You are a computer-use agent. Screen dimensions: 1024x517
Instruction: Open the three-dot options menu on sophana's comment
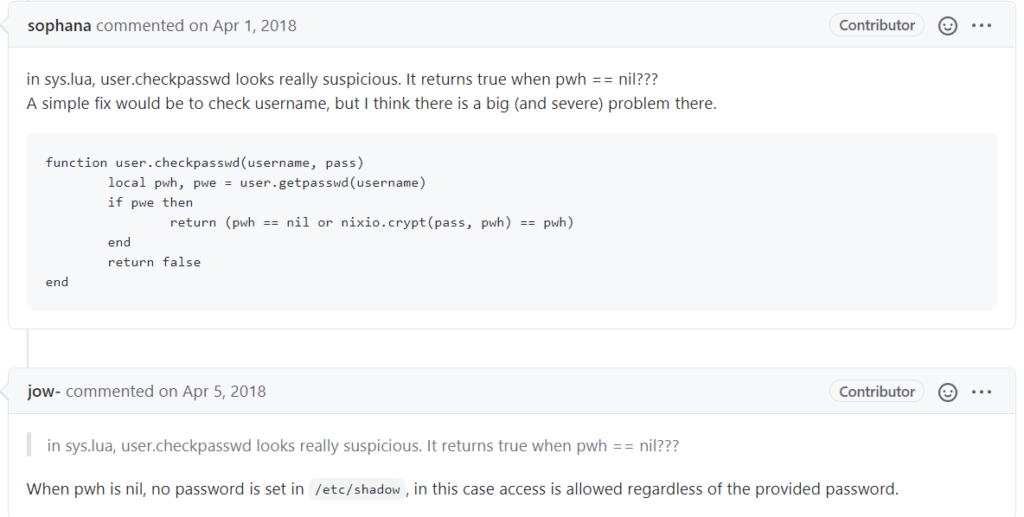click(982, 25)
